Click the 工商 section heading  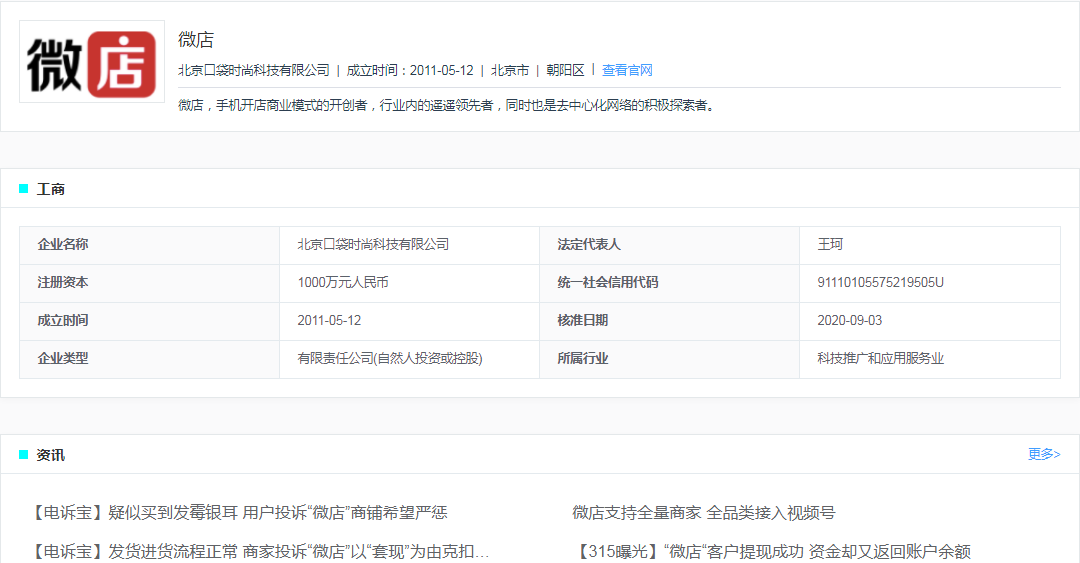(50, 189)
